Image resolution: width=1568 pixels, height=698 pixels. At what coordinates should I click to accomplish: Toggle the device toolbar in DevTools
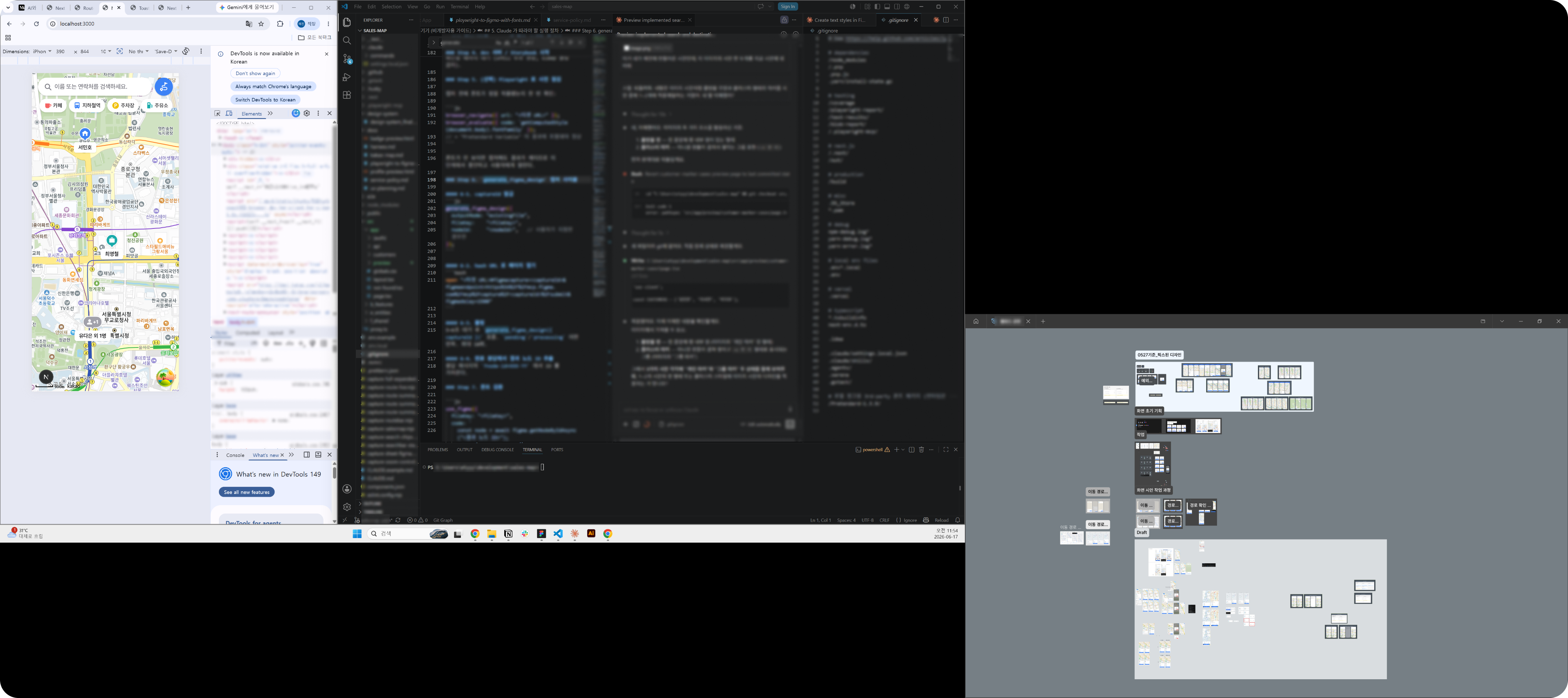229,113
